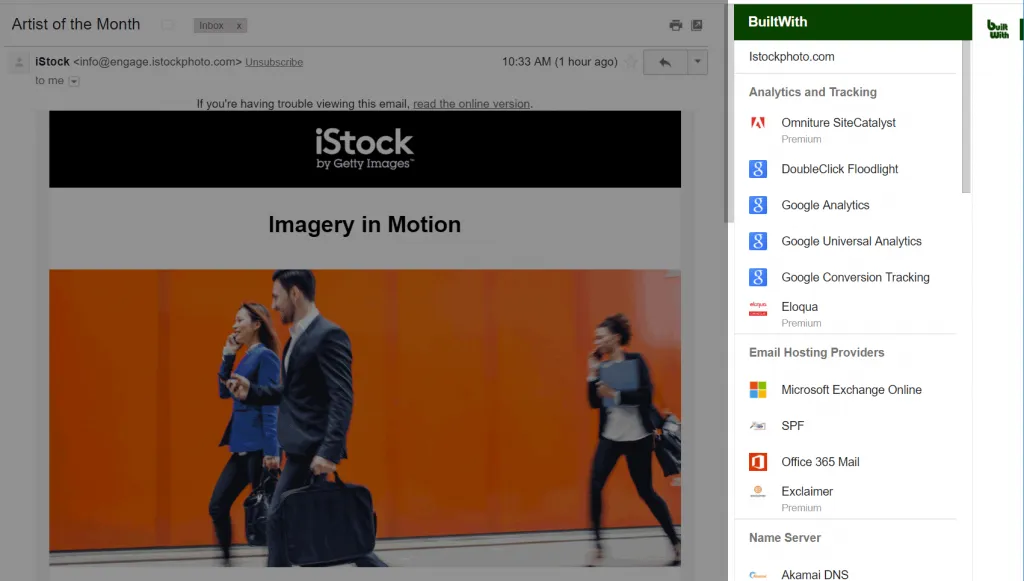1024x581 pixels.
Task: Click the Omniture SiteCatalyst Adobe icon
Action: [758, 123]
